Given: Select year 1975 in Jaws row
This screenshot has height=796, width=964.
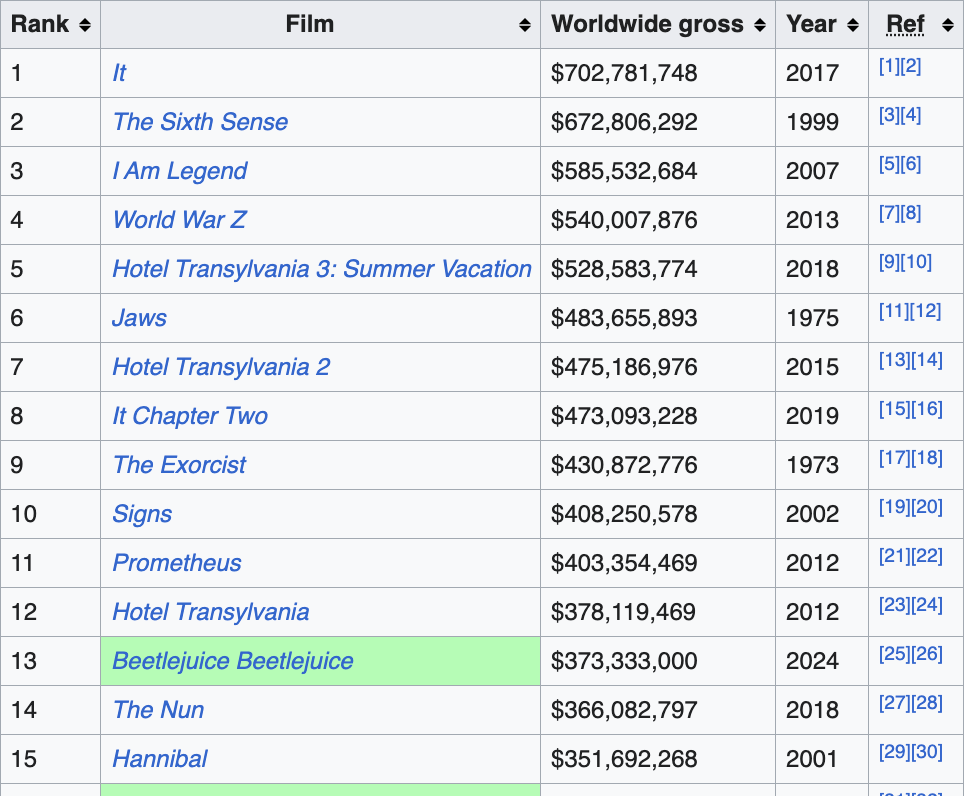Looking at the screenshot, I should pos(813,318).
